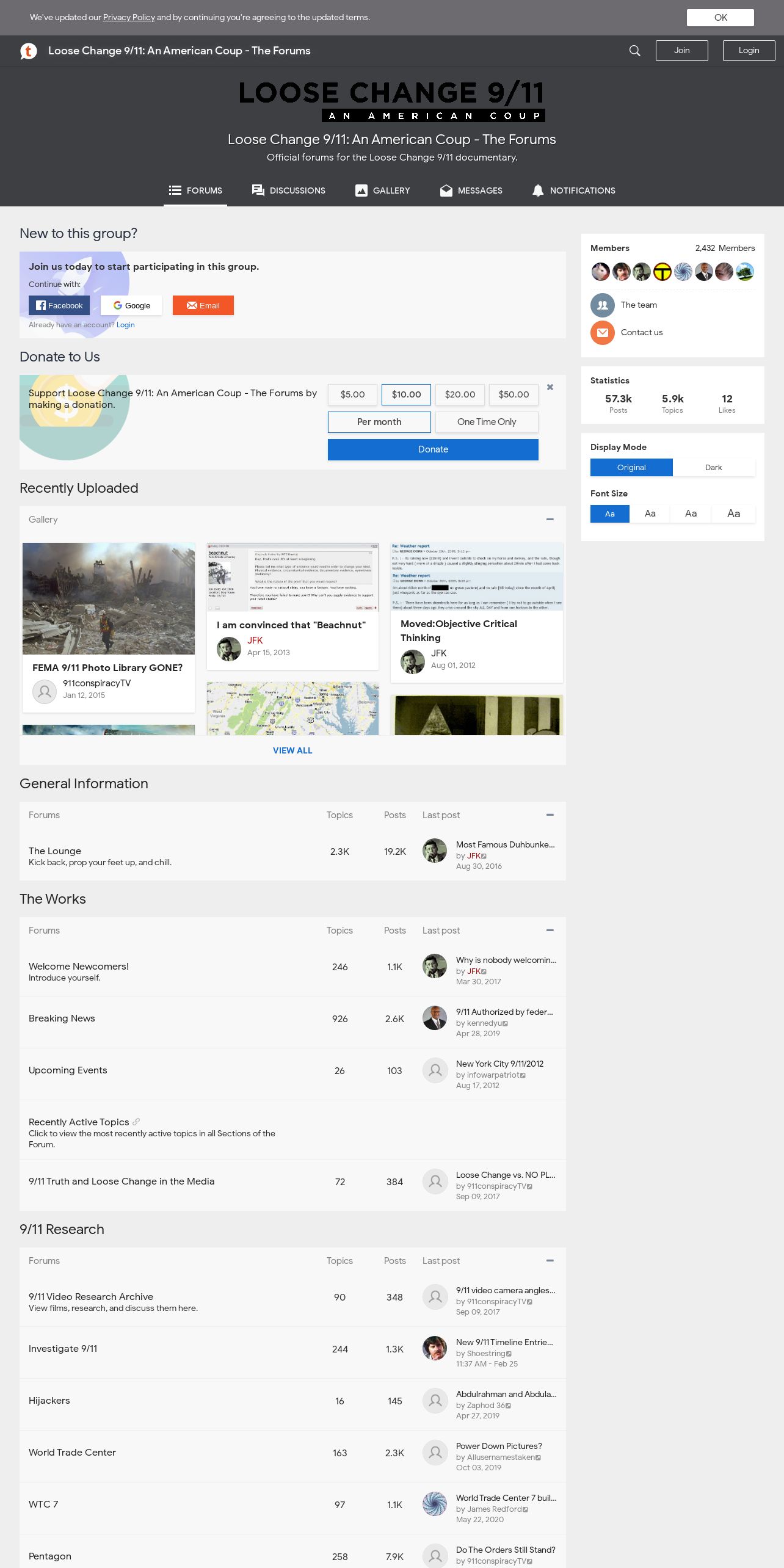The image size is (784, 1568).
Task: Click Login link under Already have an account
Action: pos(126,325)
